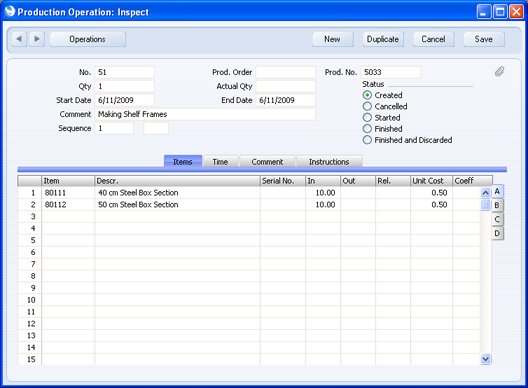The height and width of the screenshot is (388, 528).
Task: Click the In column header
Action: tap(323, 181)
